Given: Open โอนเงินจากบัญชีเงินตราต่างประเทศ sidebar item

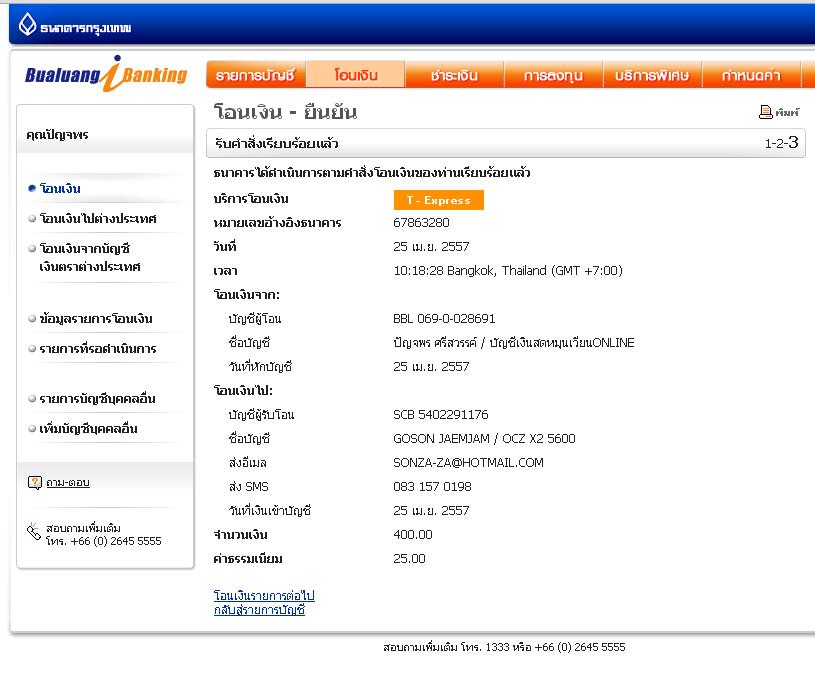Looking at the screenshot, I should [x=90, y=258].
